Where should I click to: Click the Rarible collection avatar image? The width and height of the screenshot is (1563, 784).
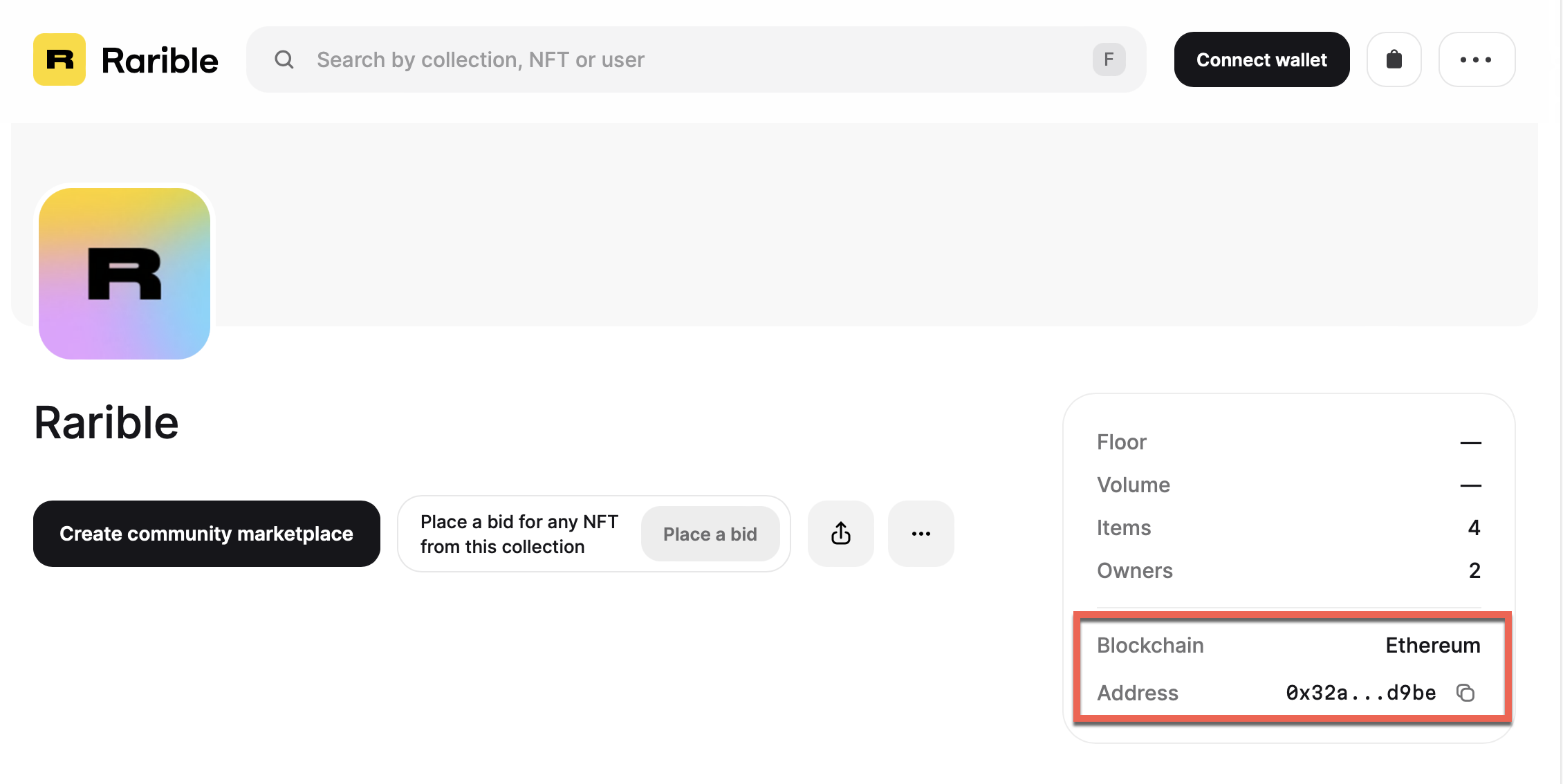point(124,273)
